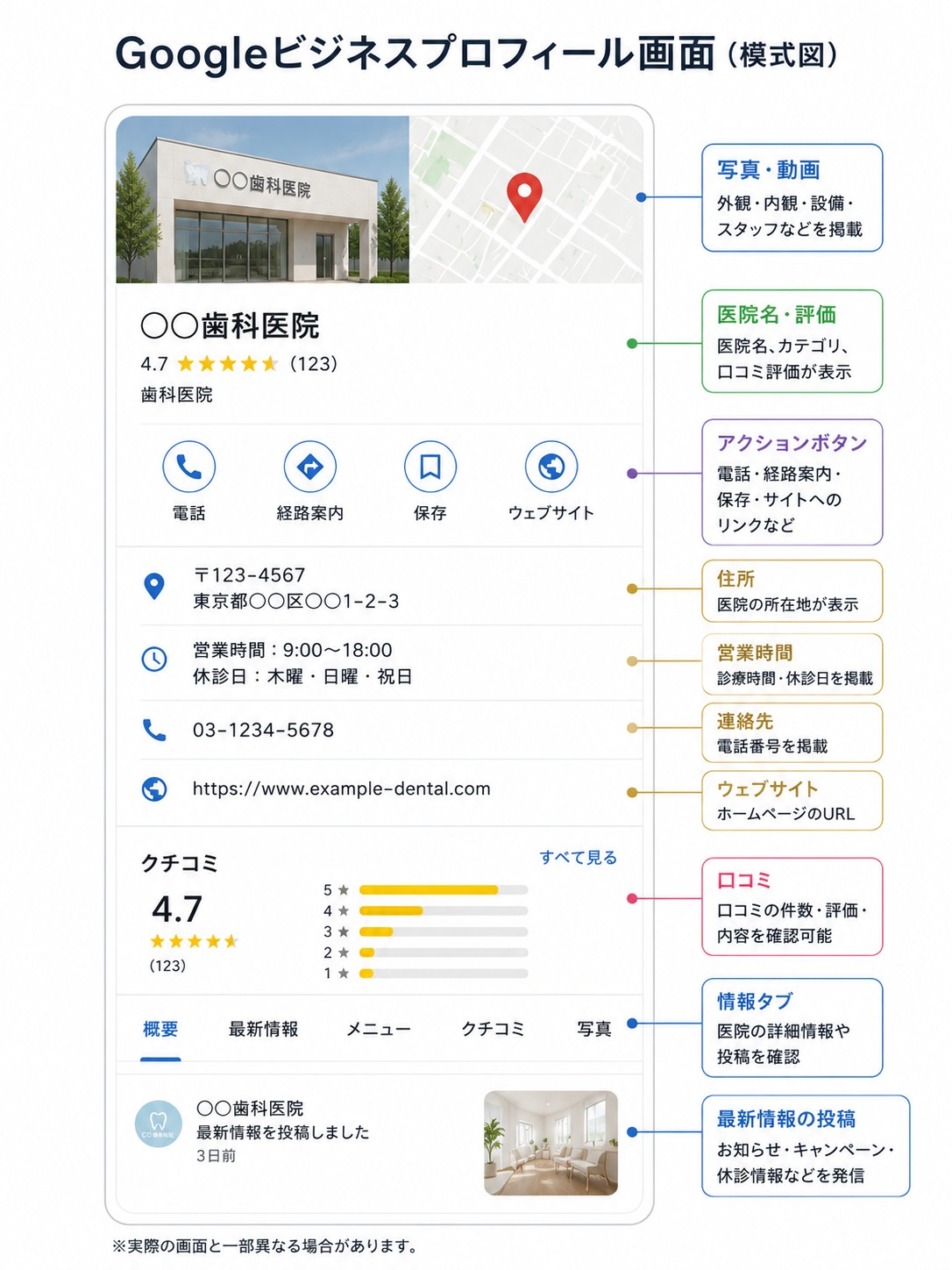This screenshot has width=952, height=1270.
Task: Switch to the メニュー tab
Action: (379, 1029)
